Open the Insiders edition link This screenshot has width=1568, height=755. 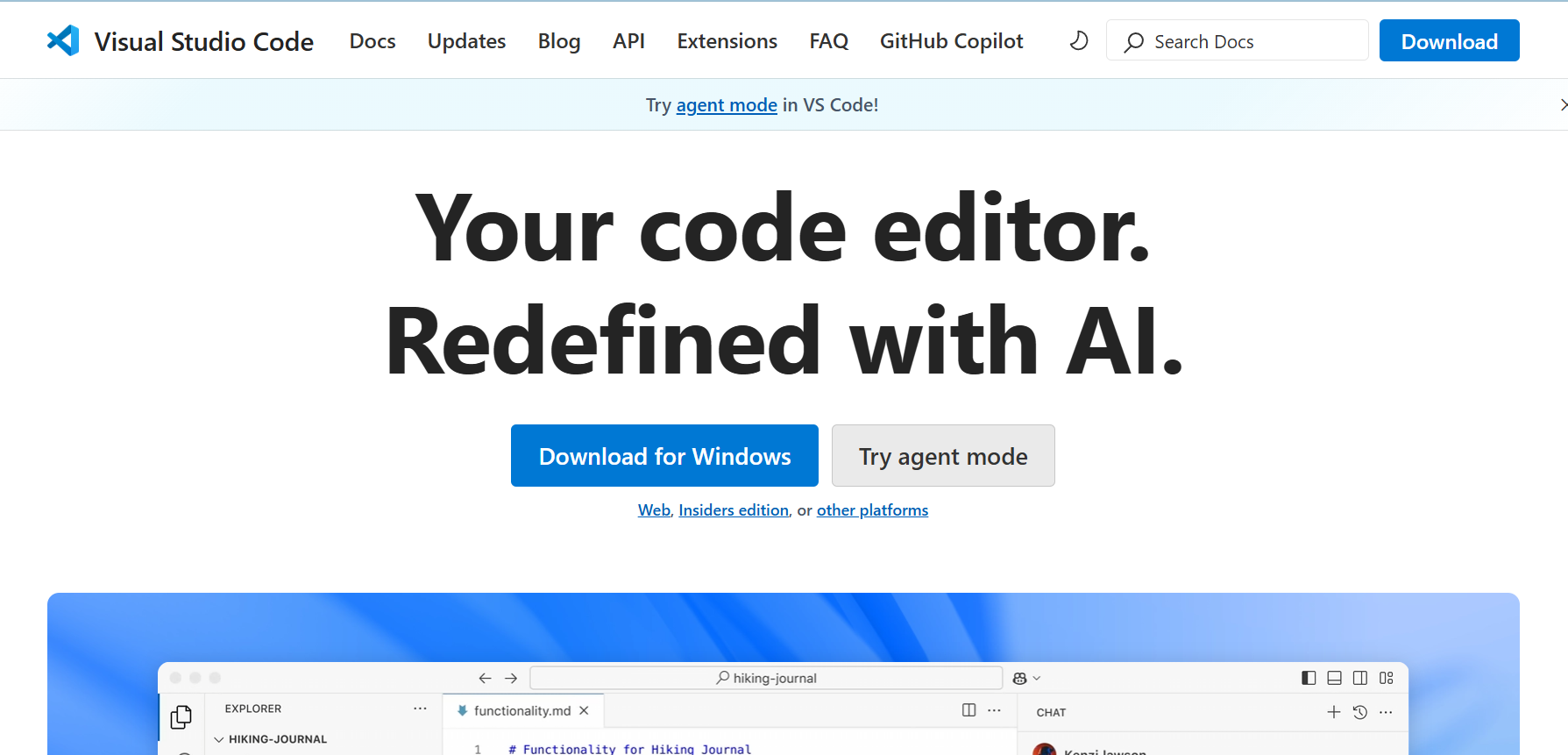tap(734, 510)
